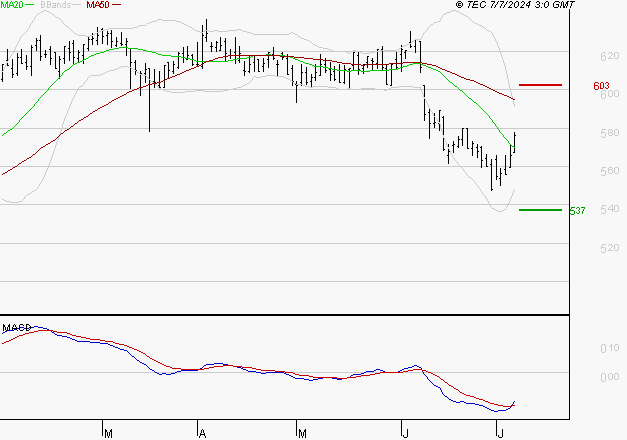Click the 540 price axis label
This screenshot has width=627, height=440.
610,209
